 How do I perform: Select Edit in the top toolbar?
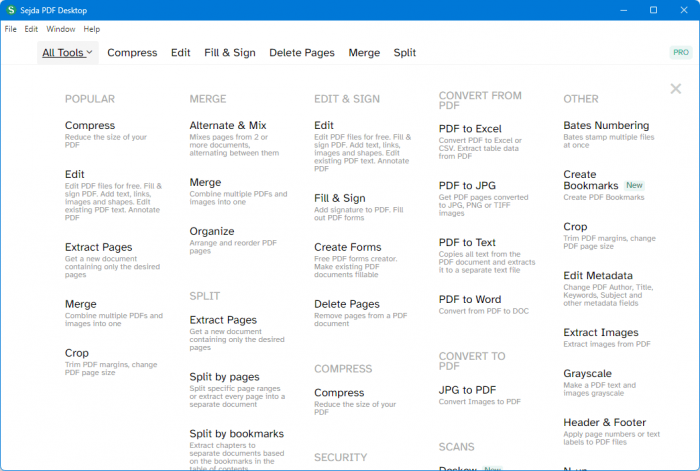click(x=180, y=53)
